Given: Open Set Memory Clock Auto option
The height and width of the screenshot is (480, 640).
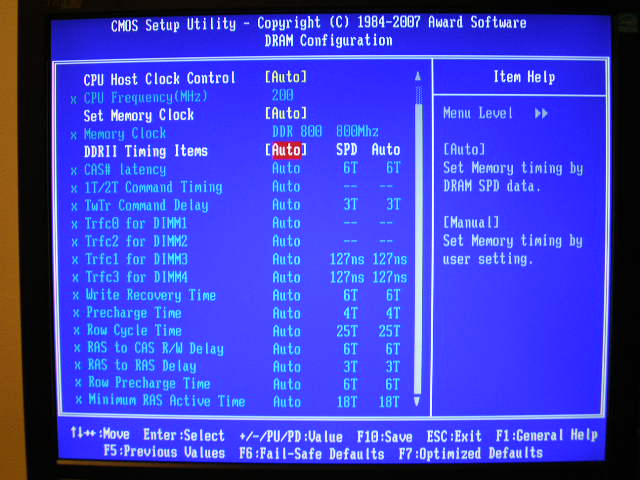Looking at the screenshot, I should point(285,113).
